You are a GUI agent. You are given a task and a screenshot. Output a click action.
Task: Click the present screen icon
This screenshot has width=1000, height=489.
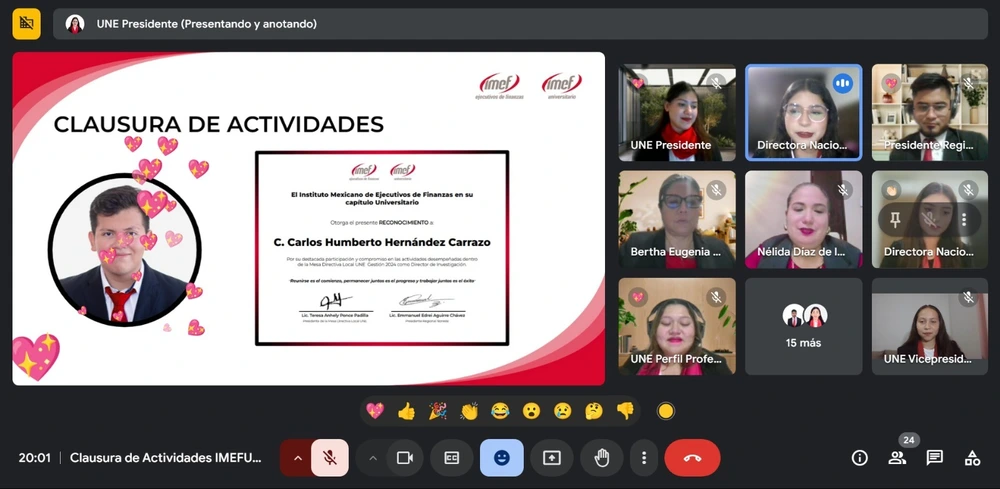552,458
